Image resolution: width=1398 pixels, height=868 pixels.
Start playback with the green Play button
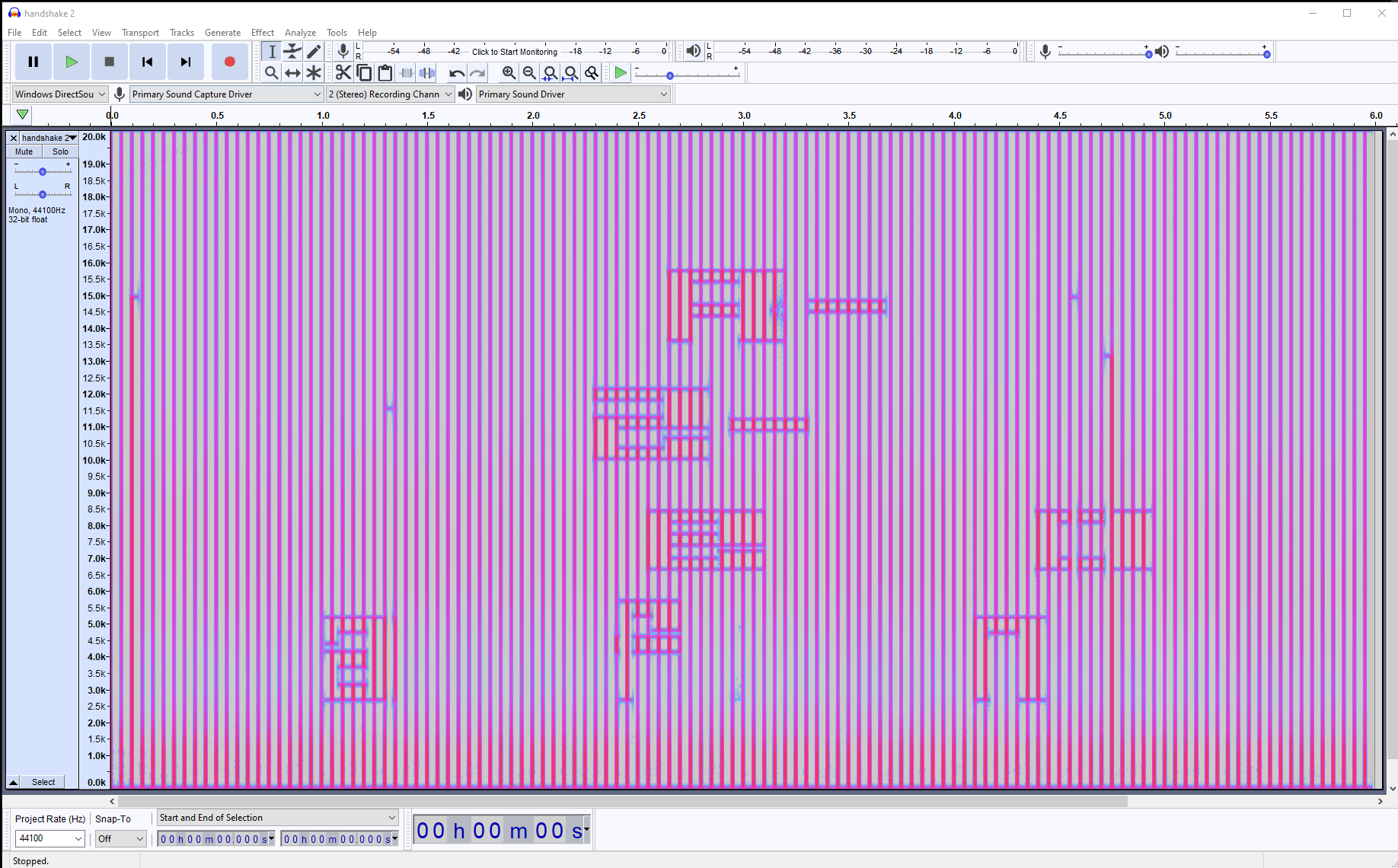click(72, 62)
